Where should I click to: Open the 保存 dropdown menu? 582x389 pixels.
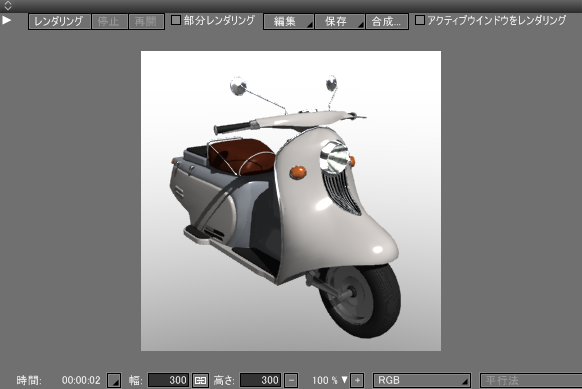pyautogui.click(x=339, y=22)
